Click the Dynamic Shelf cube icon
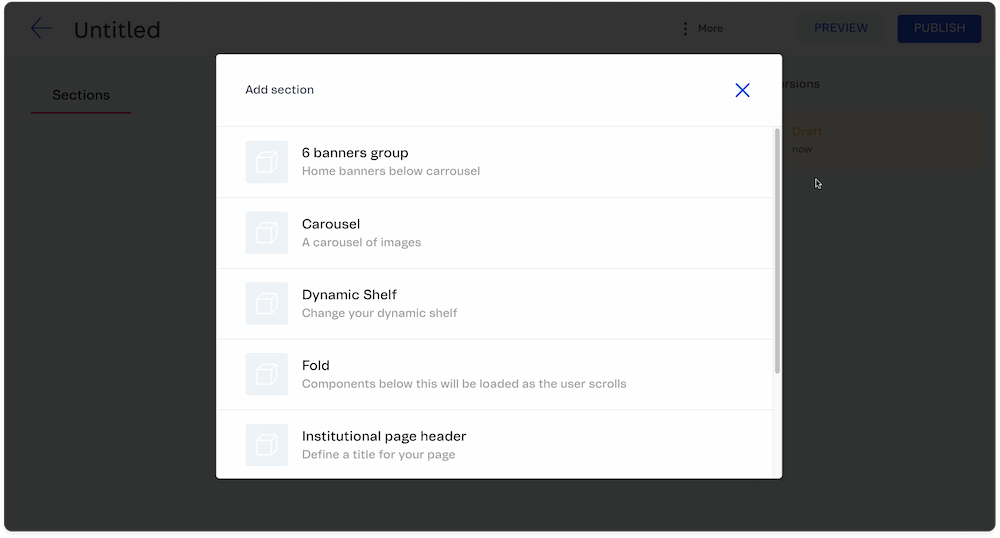 [x=267, y=303]
